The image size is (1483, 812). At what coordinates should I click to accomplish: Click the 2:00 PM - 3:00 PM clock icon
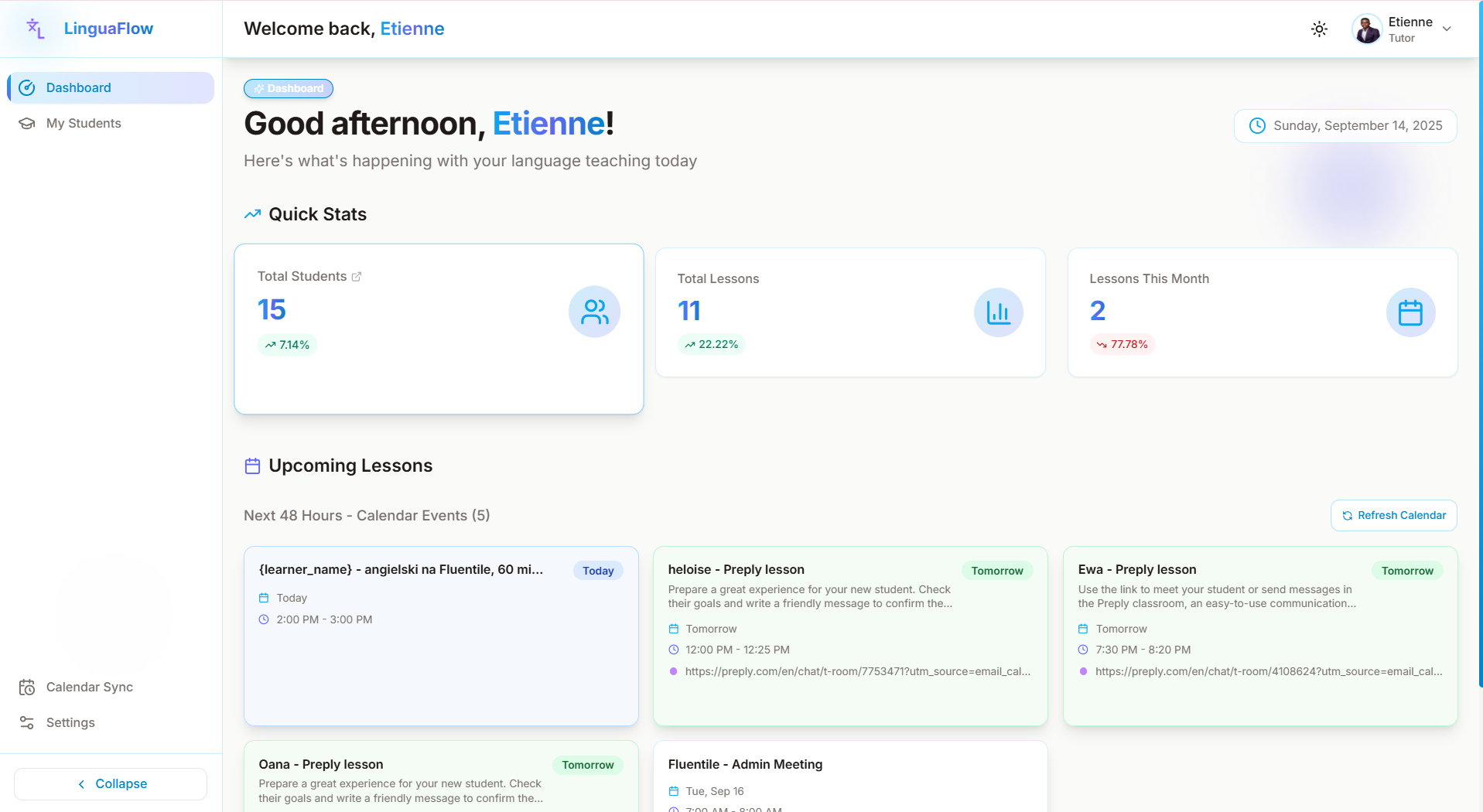264,619
